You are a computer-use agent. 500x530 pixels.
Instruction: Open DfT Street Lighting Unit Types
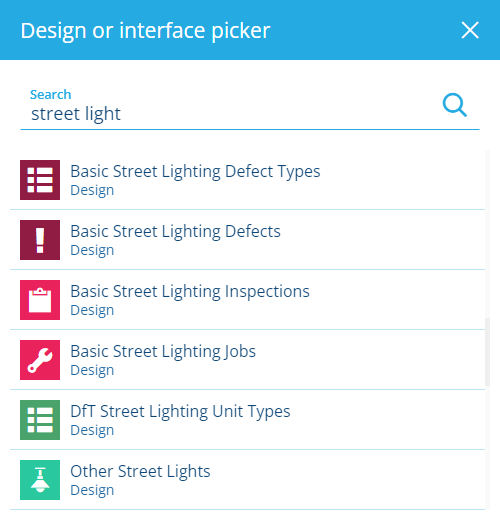247,420
